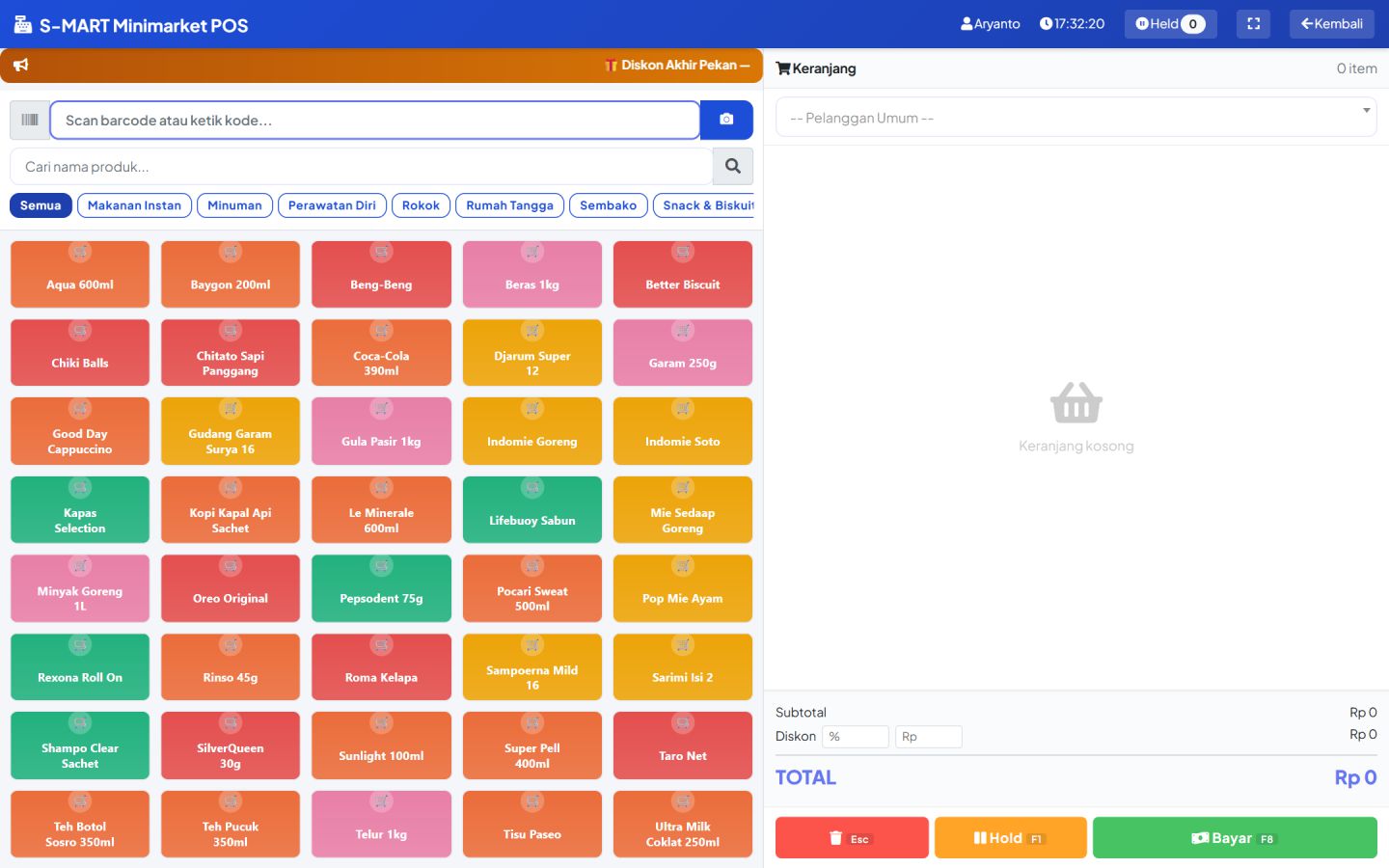Viewport: 1389px width, 868px height.
Task: Click the cart icon on Beras 1kg
Action: (x=532, y=252)
